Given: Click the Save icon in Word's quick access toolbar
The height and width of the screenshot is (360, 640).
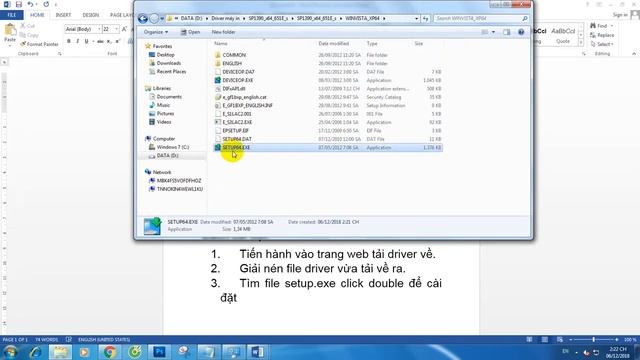Looking at the screenshot, I should (x=19, y=4).
